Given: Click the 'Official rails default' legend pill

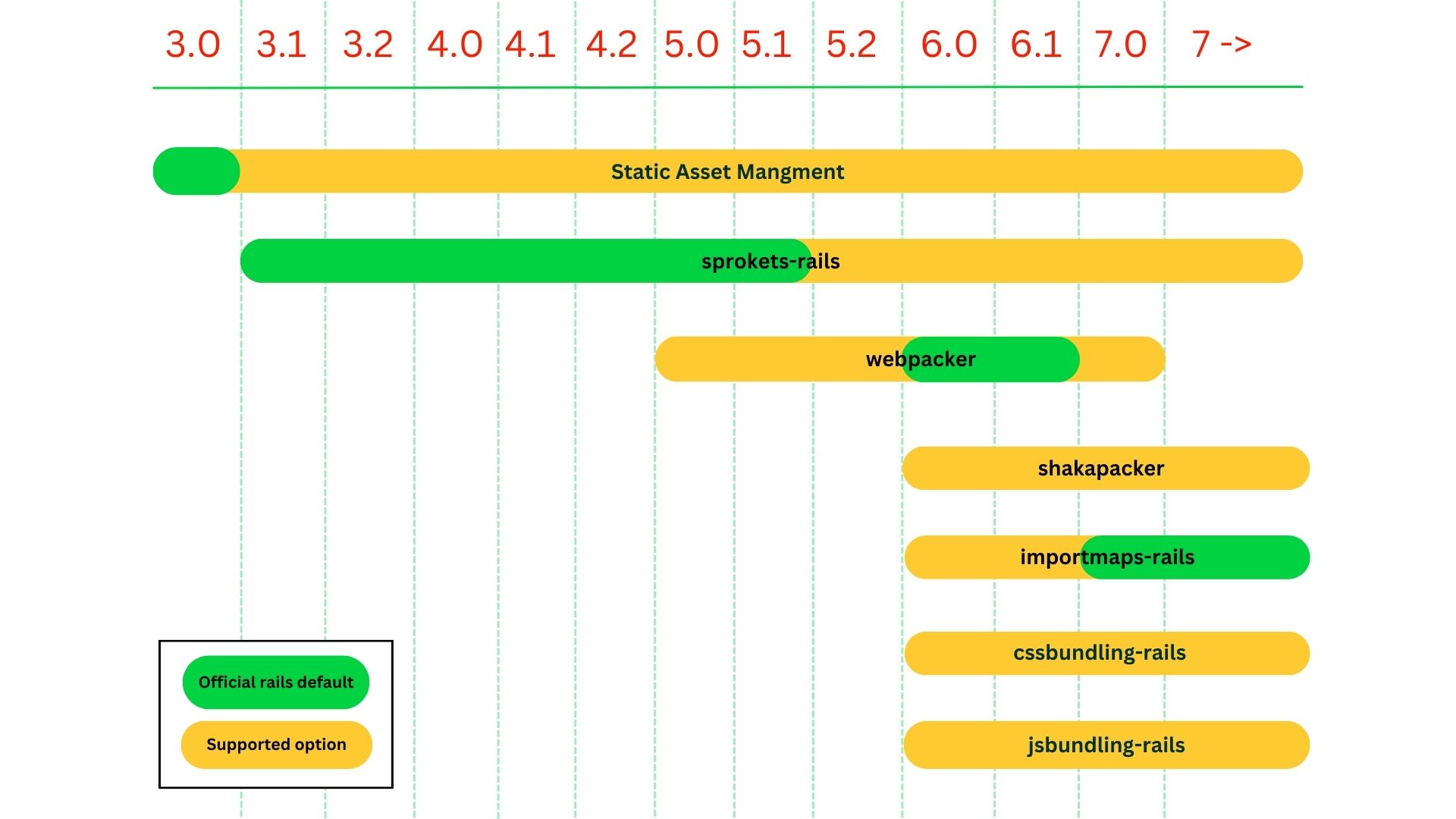Looking at the screenshot, I should 275,682.
